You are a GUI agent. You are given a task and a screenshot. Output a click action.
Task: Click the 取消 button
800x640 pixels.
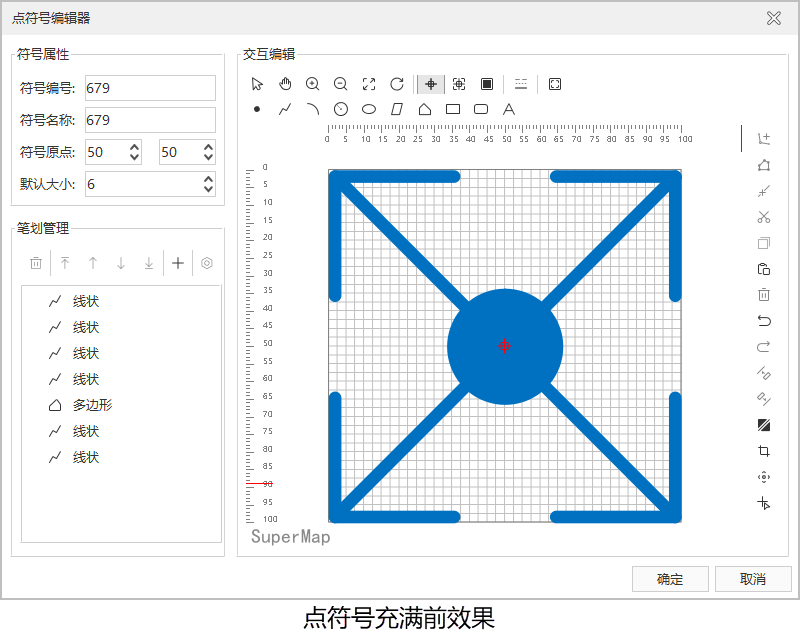click(x=753, y=579)
